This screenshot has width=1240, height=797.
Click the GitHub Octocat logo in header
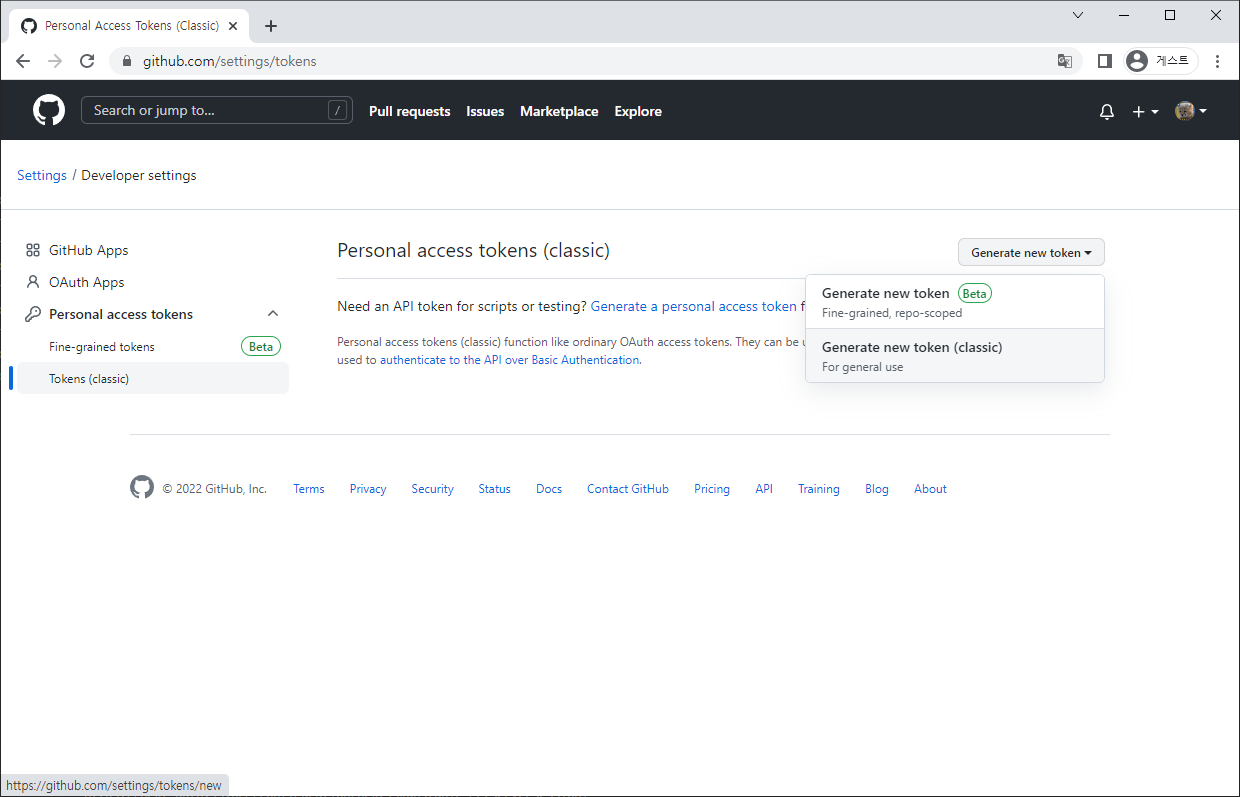[49, 111]
